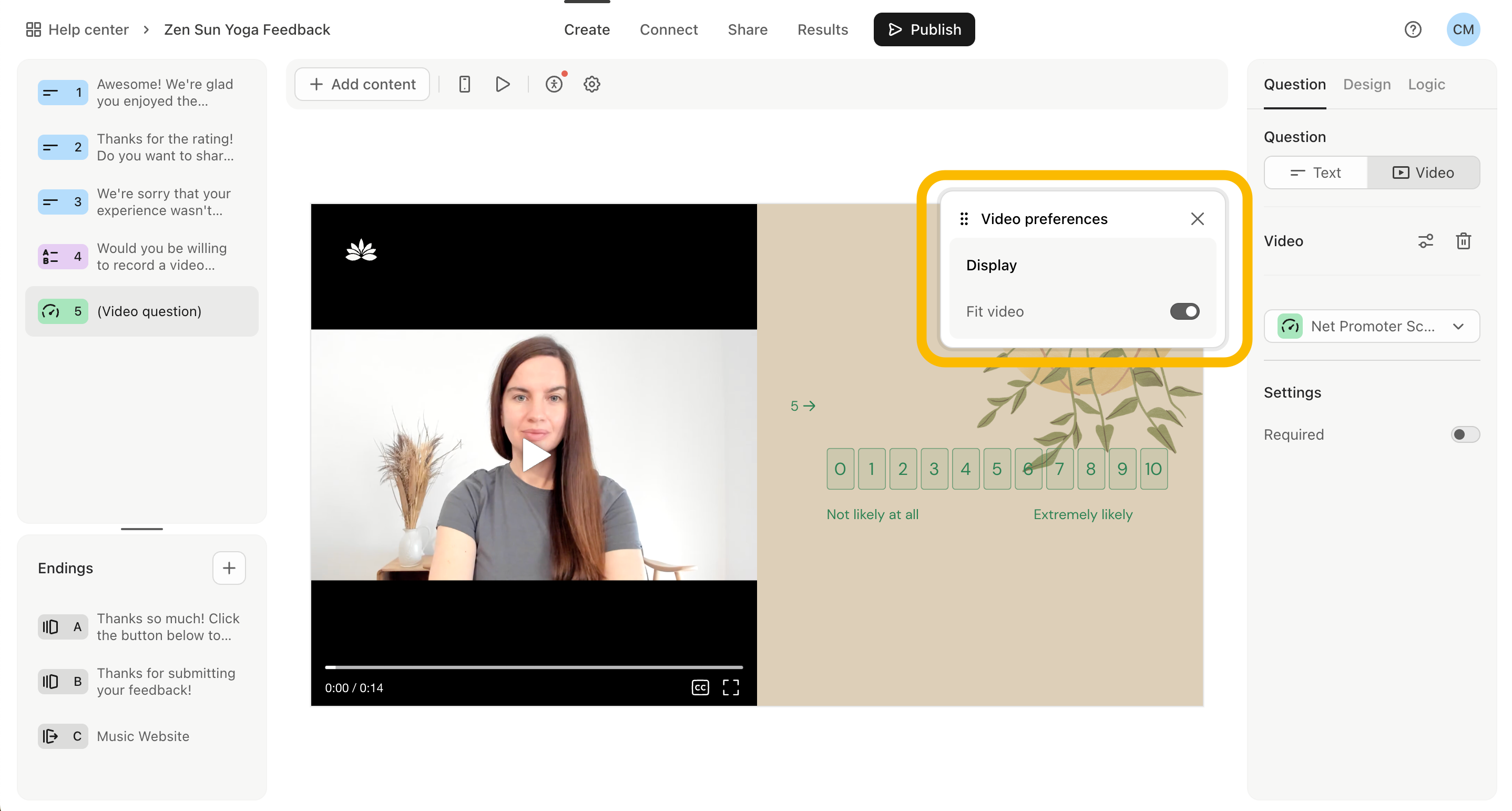Click the help question mark icon
Image resolution: width=1512 pixels, height=811 pixels.
point(1413,29)
